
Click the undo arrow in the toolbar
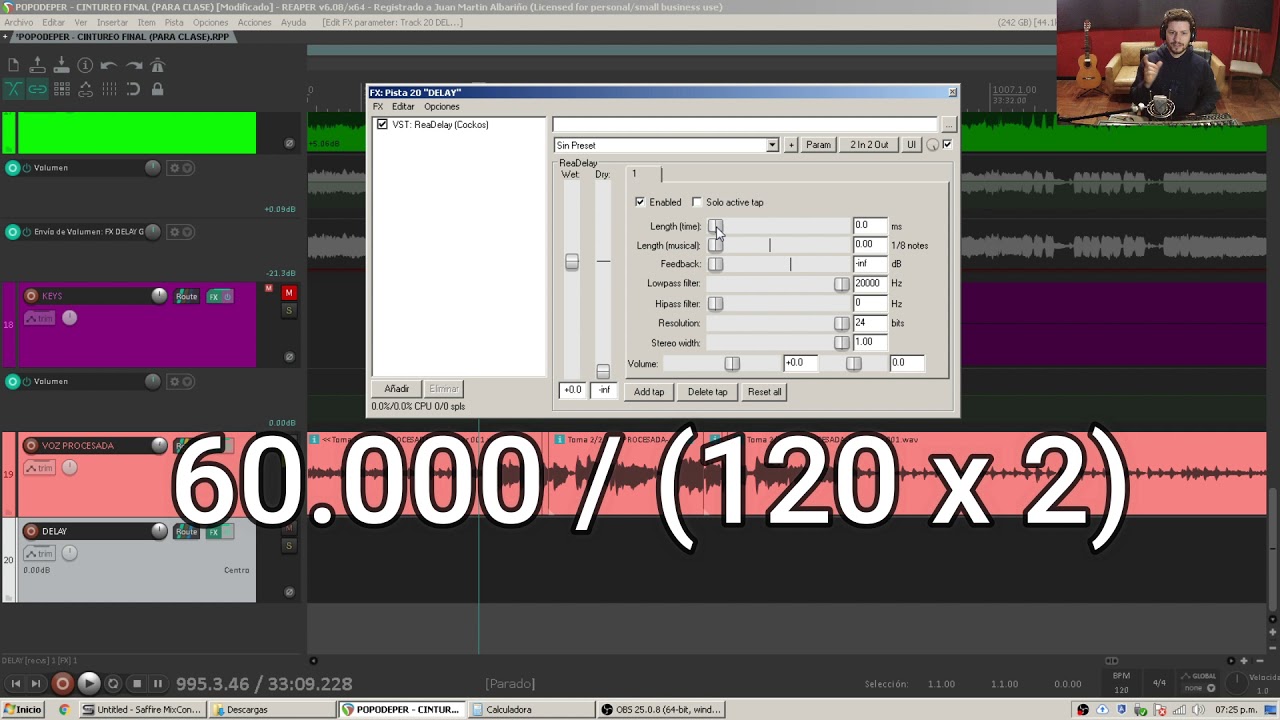pos(109,66)
